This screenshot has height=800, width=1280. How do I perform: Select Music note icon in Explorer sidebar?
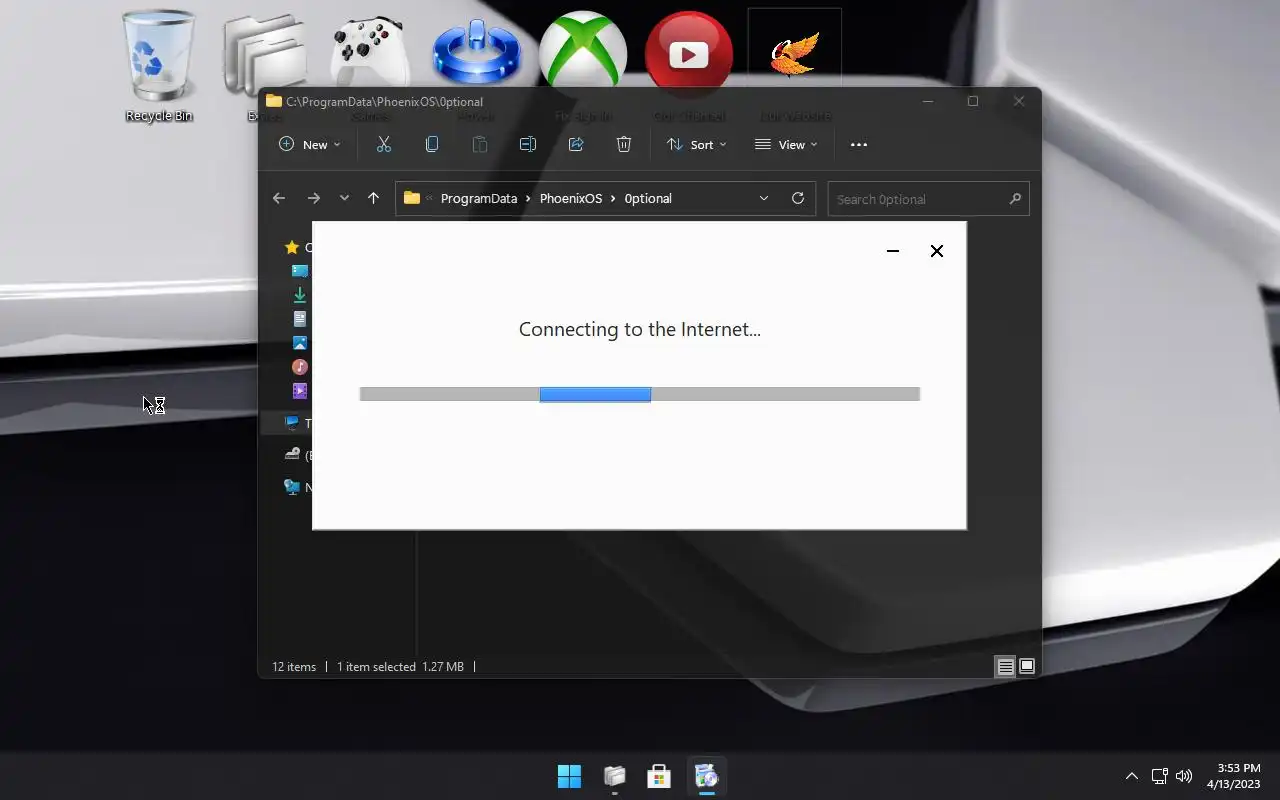pyautogui.click(x=299, y=367)
